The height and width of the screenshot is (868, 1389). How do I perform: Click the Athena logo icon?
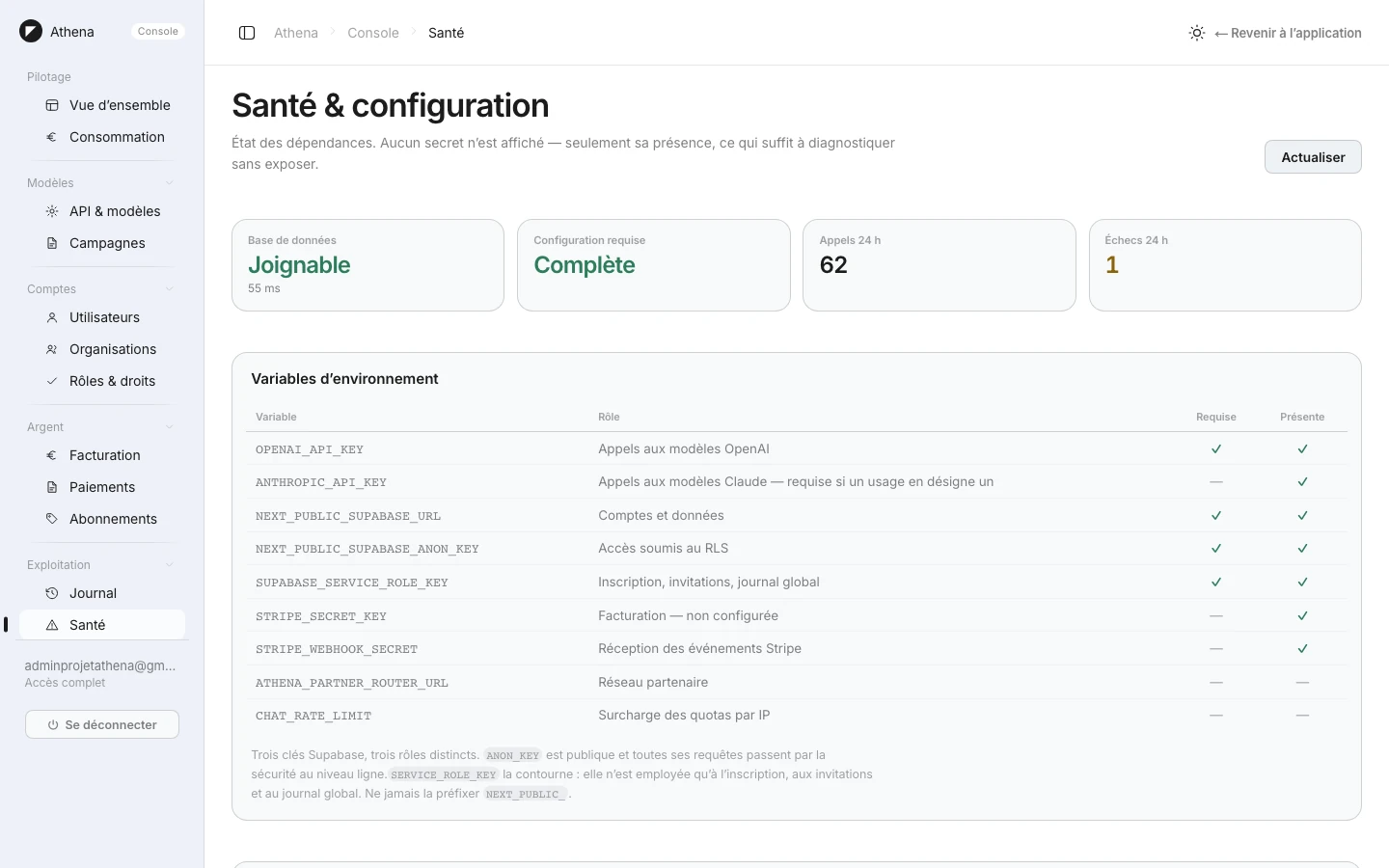[31, 31]
